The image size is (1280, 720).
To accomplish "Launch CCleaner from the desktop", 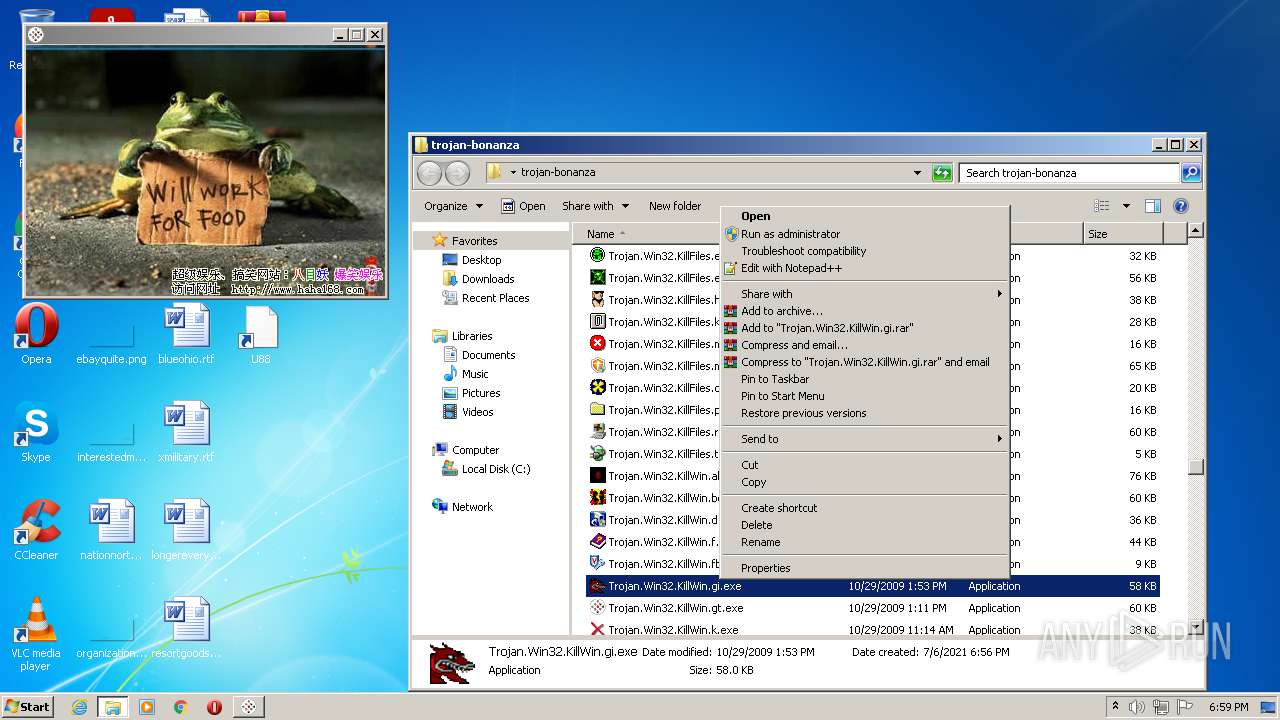I will pos(36,531).
